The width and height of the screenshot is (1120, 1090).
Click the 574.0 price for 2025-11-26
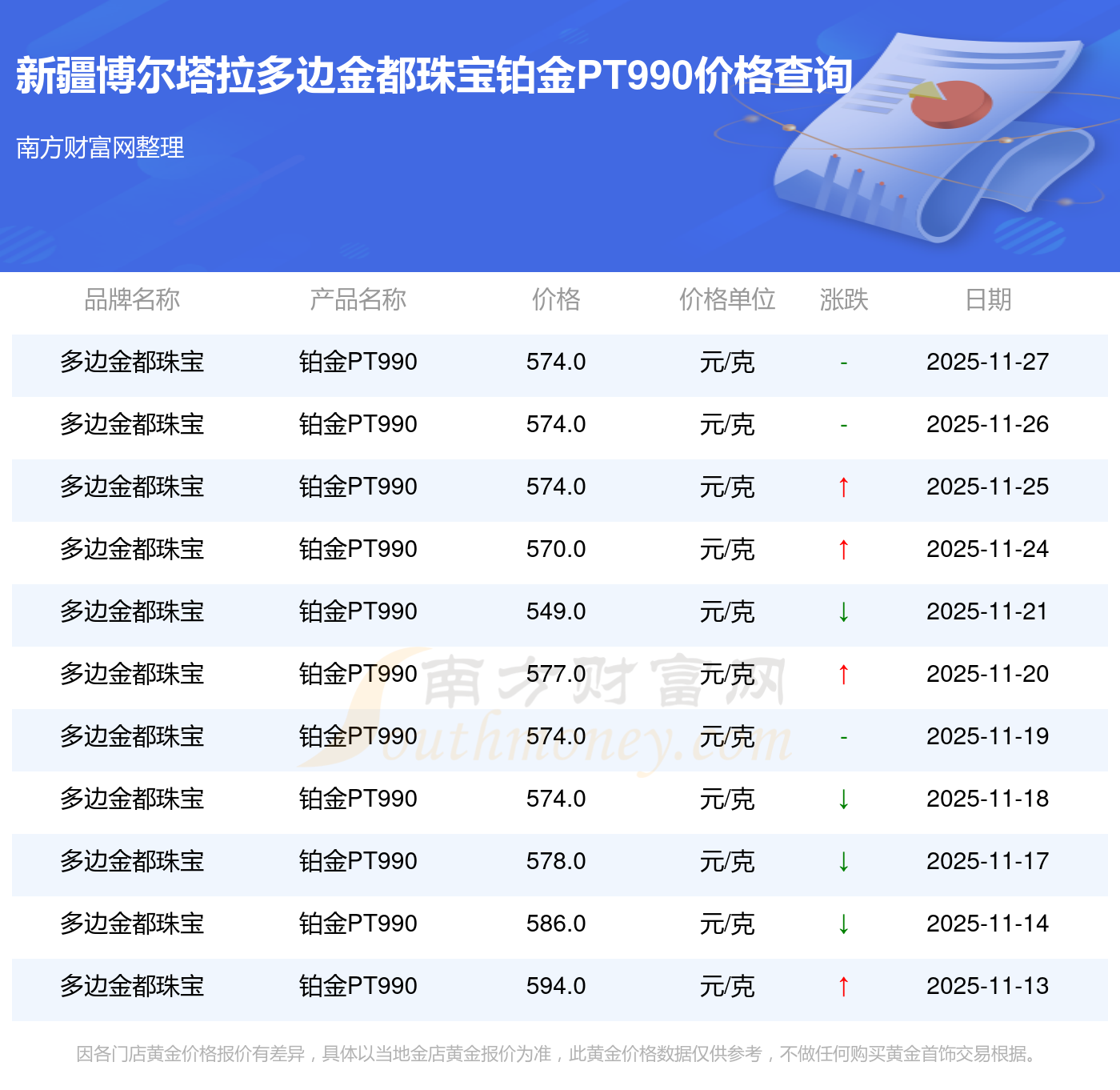point(556,424)
